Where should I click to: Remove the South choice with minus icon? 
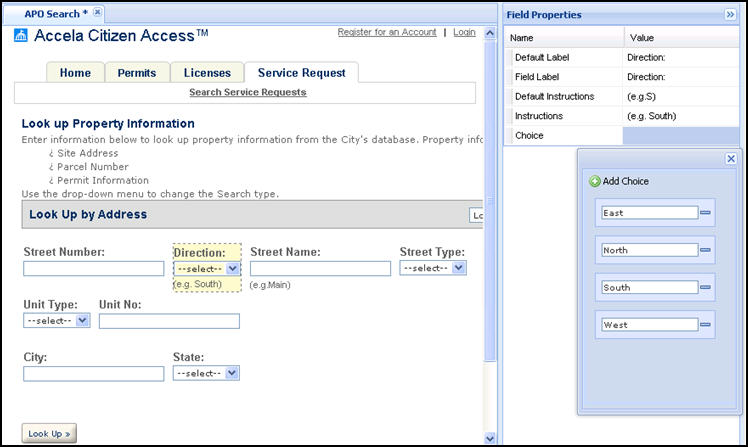tap(705, 288)
